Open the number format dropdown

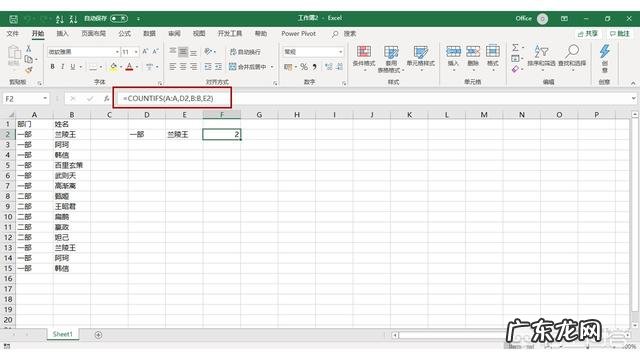coord(340,52)
